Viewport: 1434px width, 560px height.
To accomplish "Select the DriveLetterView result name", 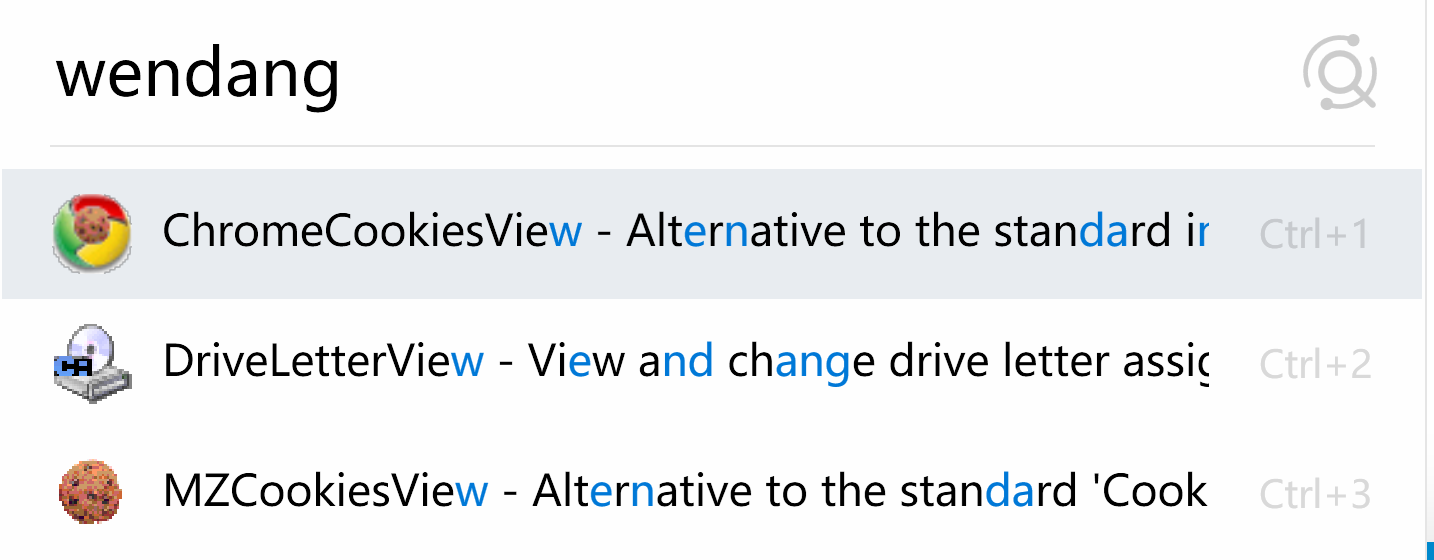I will pyautogui.click(x=323, y=361).
